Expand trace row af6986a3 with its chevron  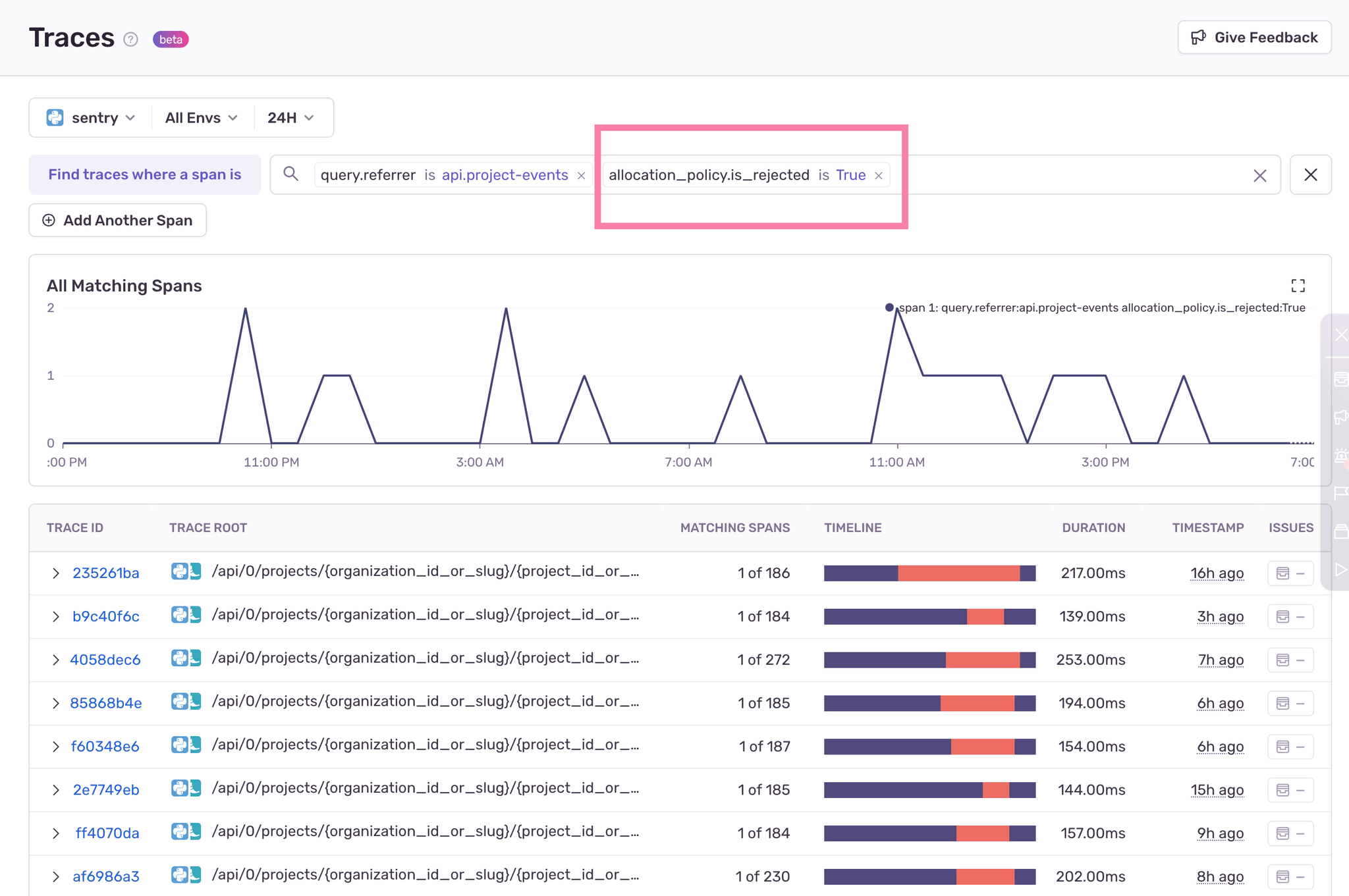pyautogui.click(x=55, y=876)
